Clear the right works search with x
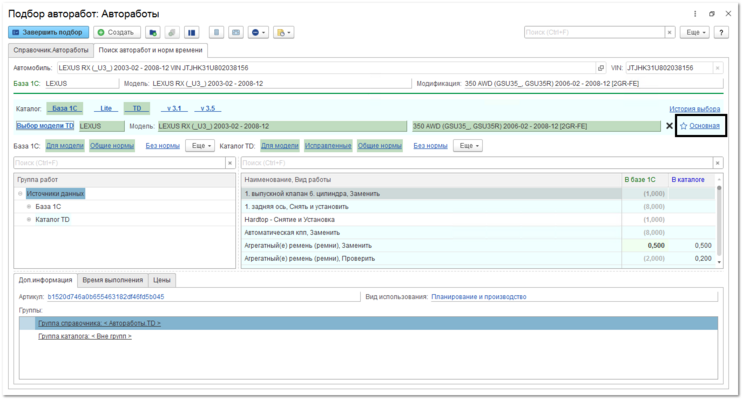The image size is (743, 400). (x=718, y=163)
